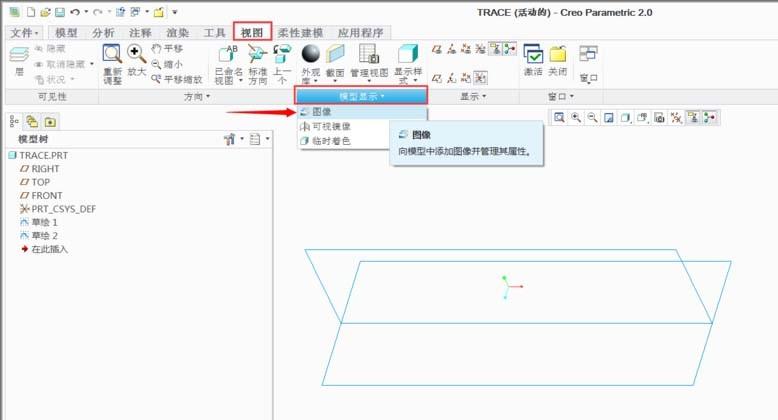Viewport: 778px width, 420px height.
Task: Click the 重新调整 (Refit) icon
Action: 112,55
